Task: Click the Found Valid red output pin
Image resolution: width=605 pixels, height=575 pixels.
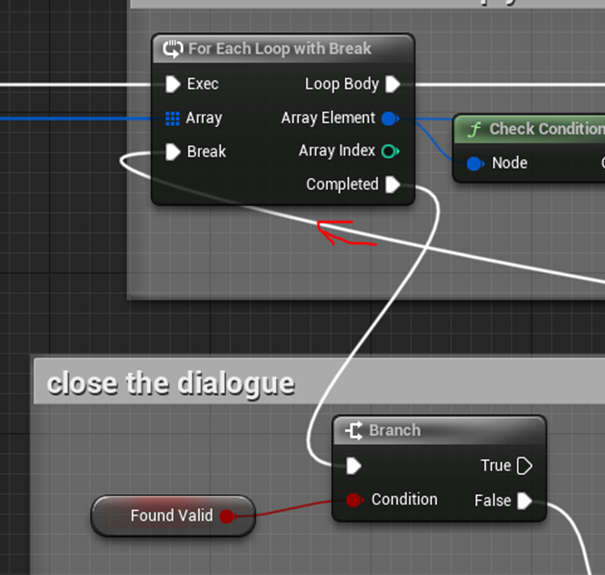Action: (x=228, y=516)
